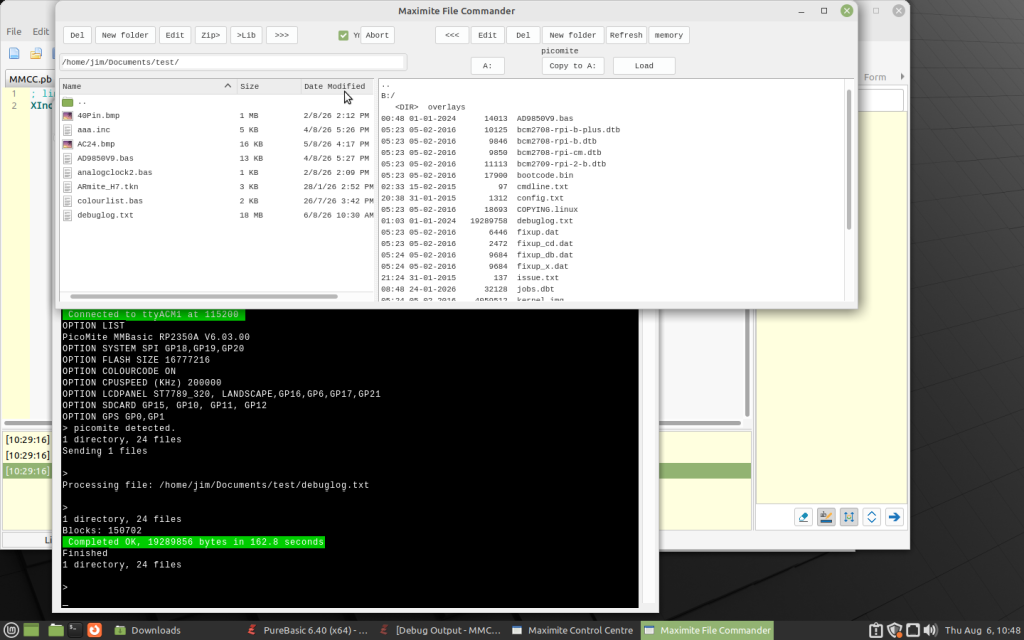The height and width of the screenshot is (640, 1024).
Task: Click the security shield icon in system tray
Action: pos(894,630)
